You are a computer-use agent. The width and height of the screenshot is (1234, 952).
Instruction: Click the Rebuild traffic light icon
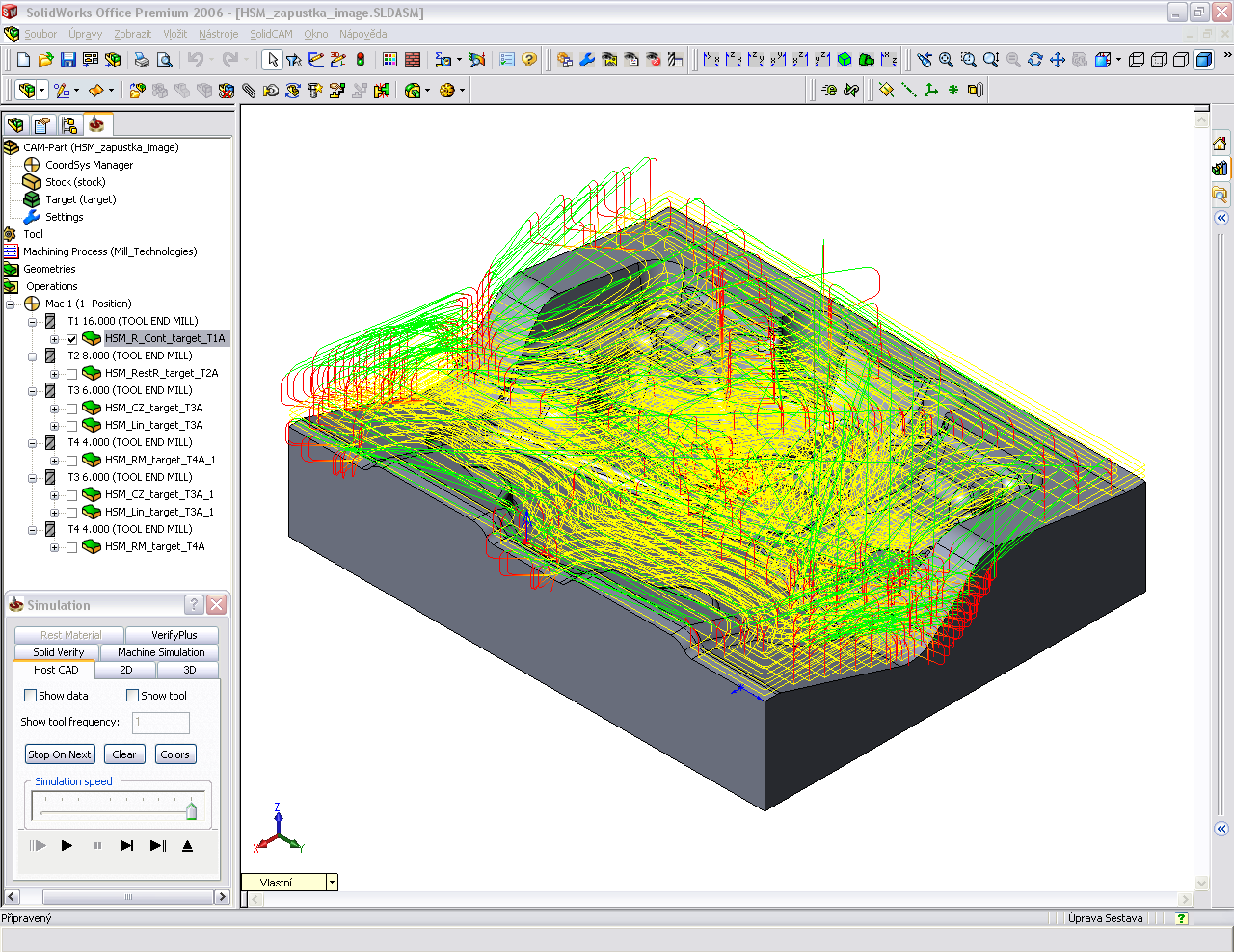pyautogui.click(x=361, y=60)
